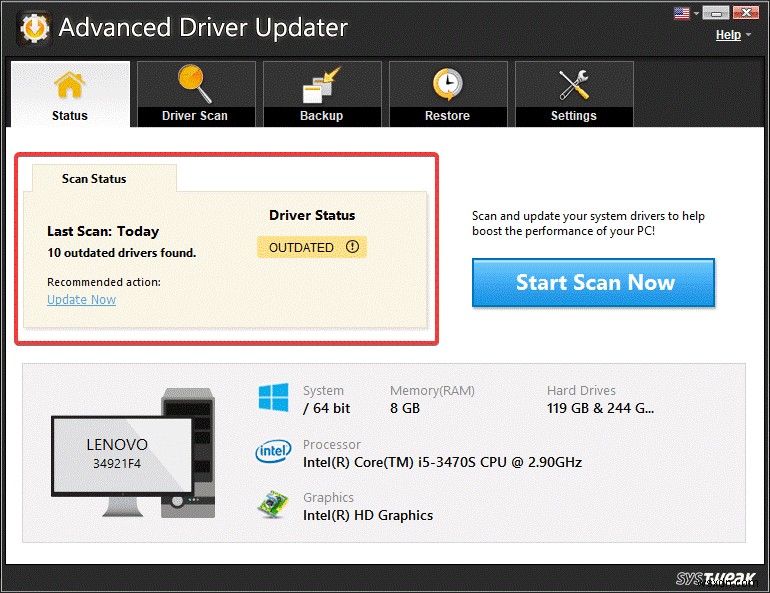Minimize the Advanced Driver Updater window
Viewport: 770px width, 593px height.
[x=715, y=13]
